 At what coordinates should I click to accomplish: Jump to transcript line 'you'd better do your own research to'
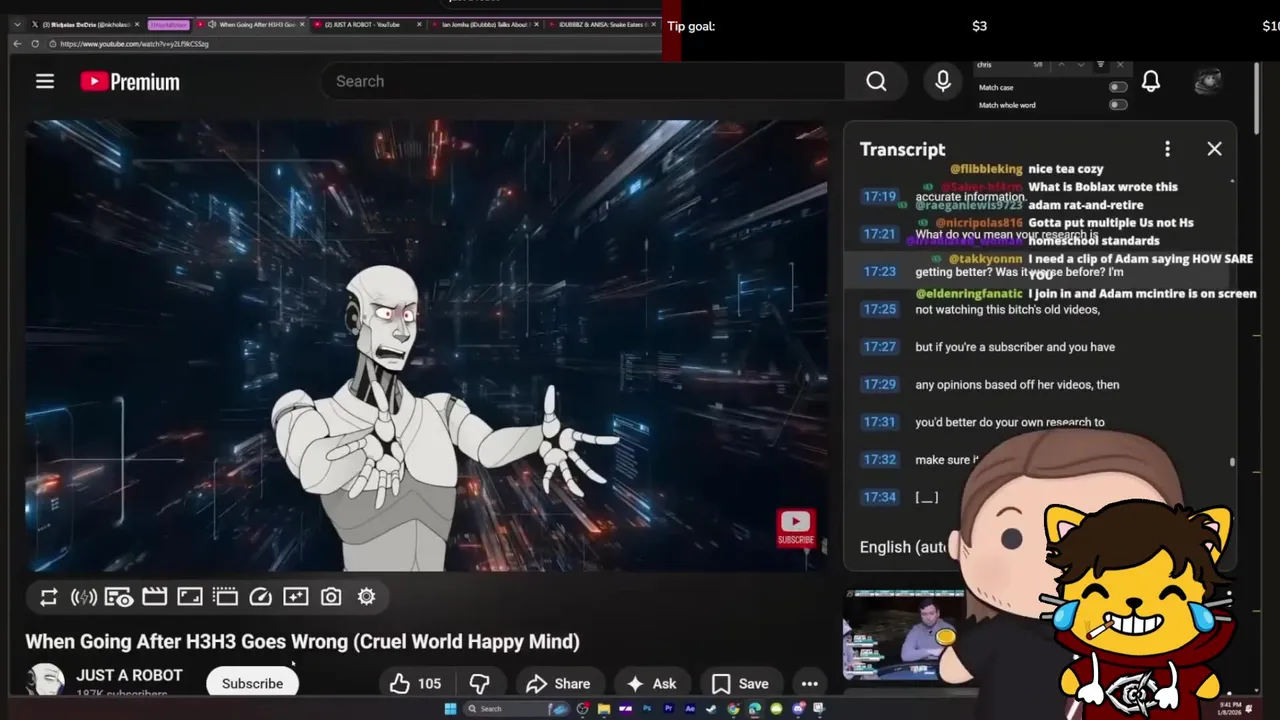point(1010,422)
